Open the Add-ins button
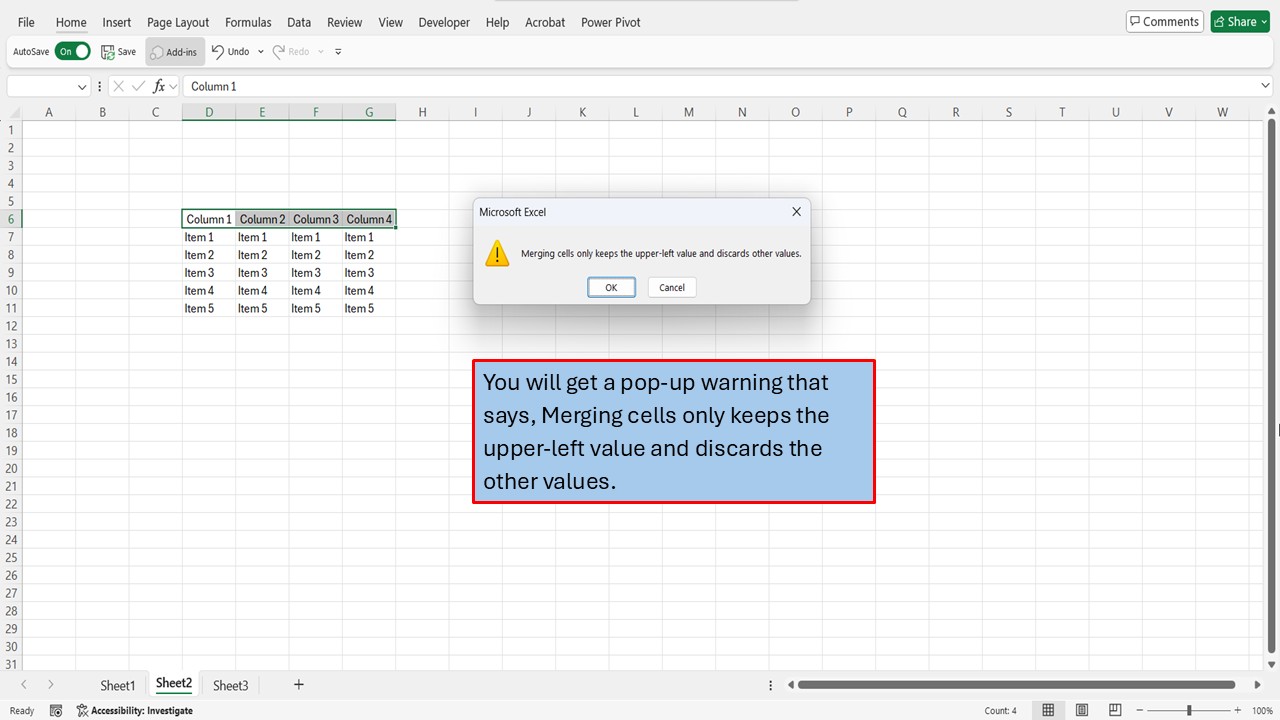The image size is (1280, 720). point(174,52)
